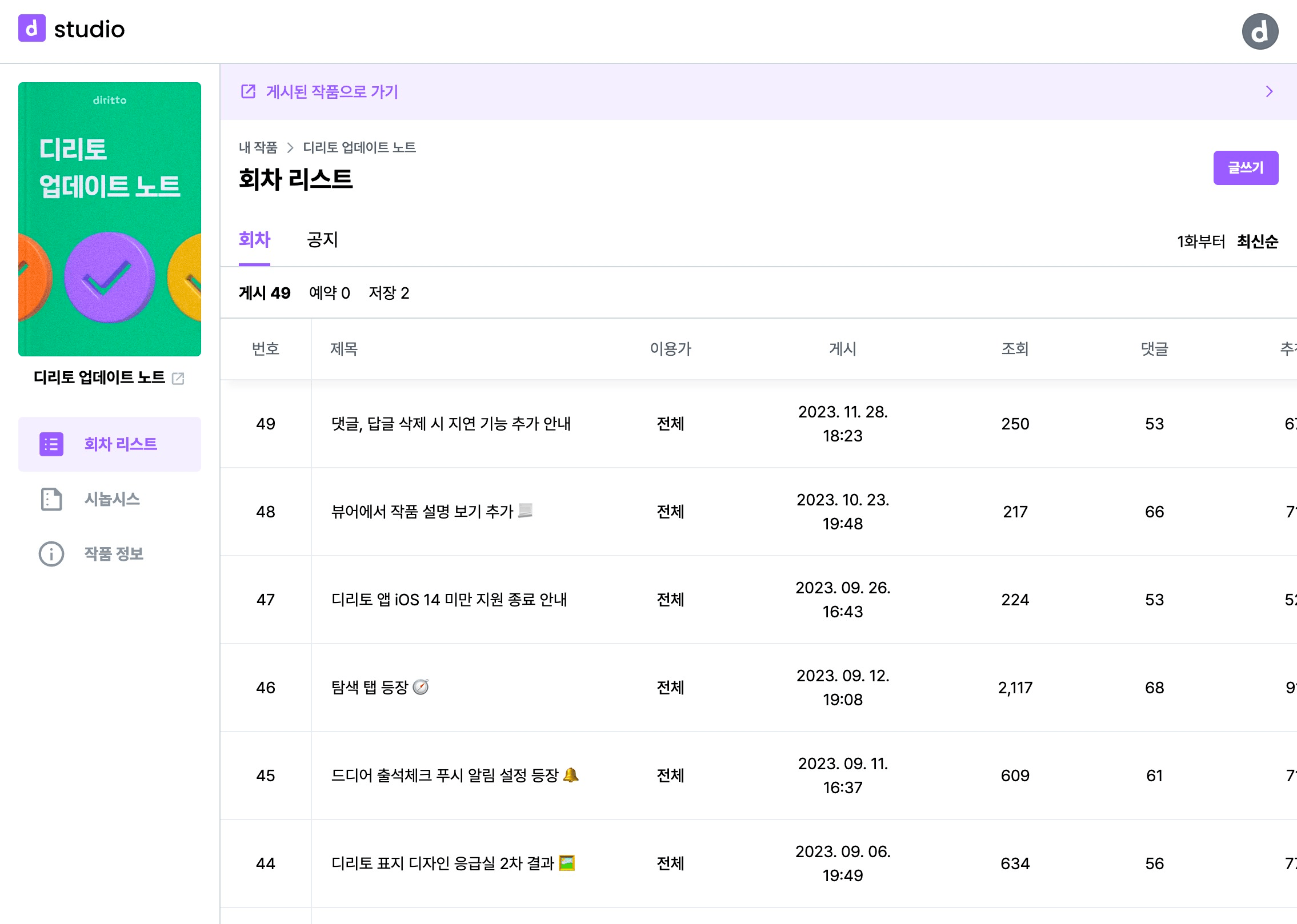Filter by 게시 49 episodes
This screenshot has height=924, width=1297.
point(265,293)
